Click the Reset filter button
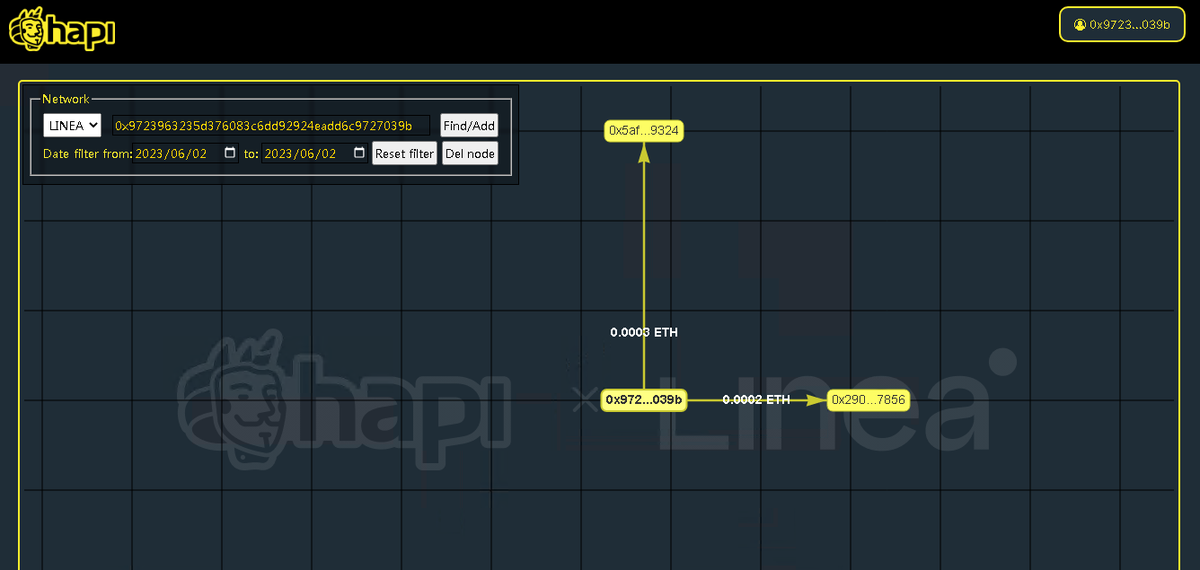Screen dimensions: 1200x570 pyautogui.click(x=404, y=154)
